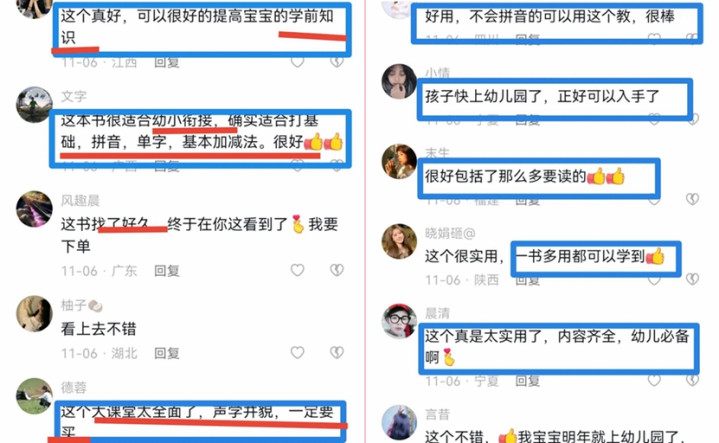Like the comment by 风趣晨
The height and width of the screenshot is (443, 719).
tap(297, 270)
